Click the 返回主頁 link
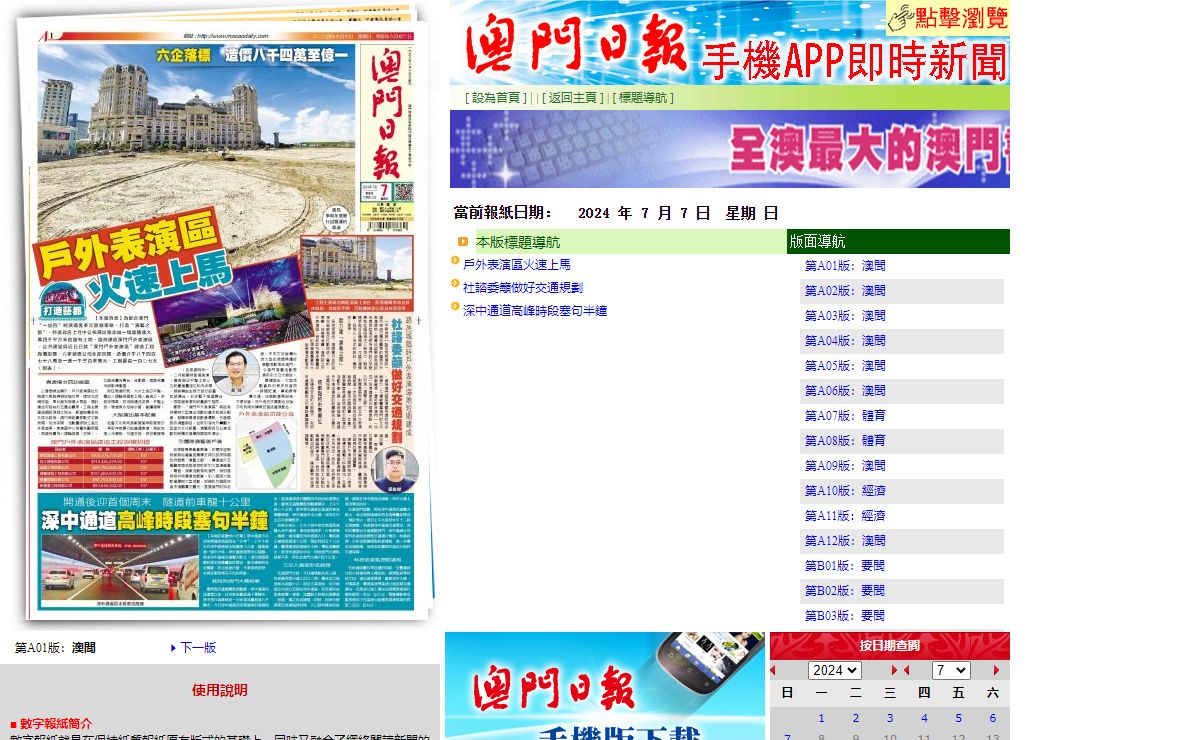The image size is (1200, 740). (572, 98)
